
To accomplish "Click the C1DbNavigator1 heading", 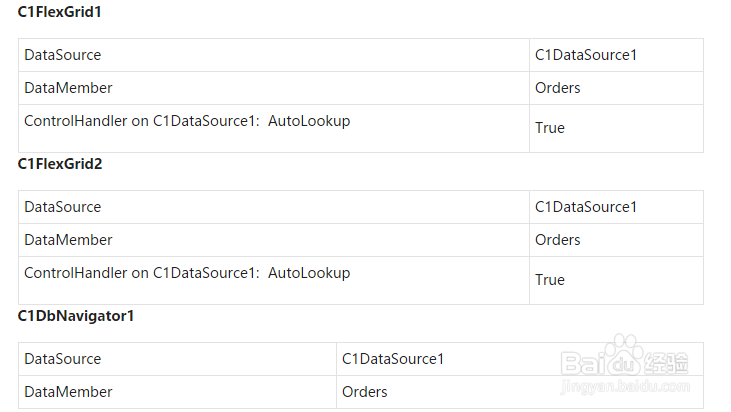I will click(x=76, y=316).
